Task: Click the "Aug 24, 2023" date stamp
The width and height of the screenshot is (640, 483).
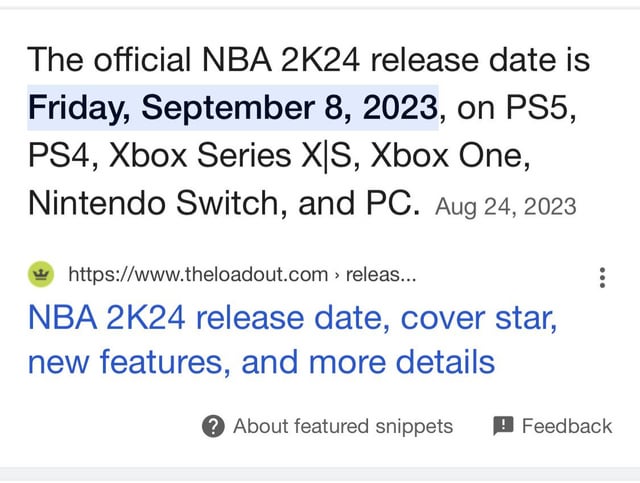Action: tap(506, 207)
